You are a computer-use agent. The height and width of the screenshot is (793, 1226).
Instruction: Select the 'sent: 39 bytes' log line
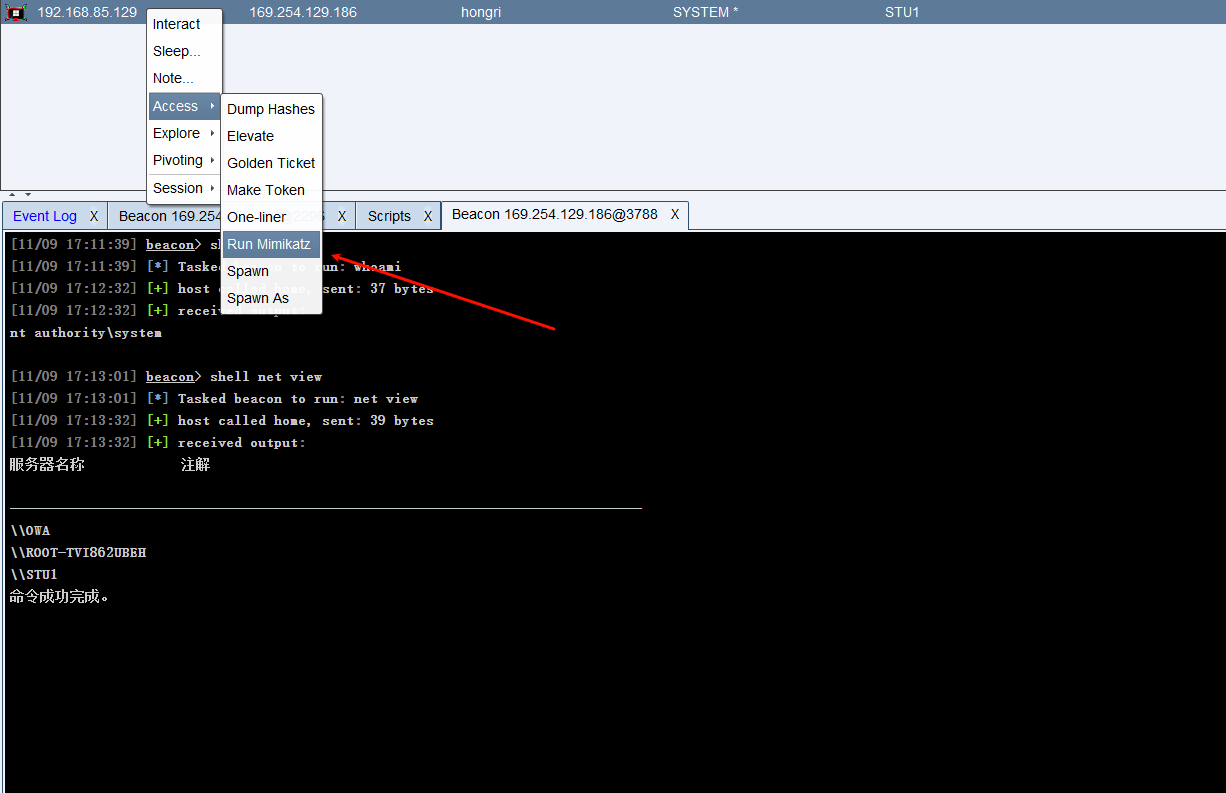(x=222, y=421)
